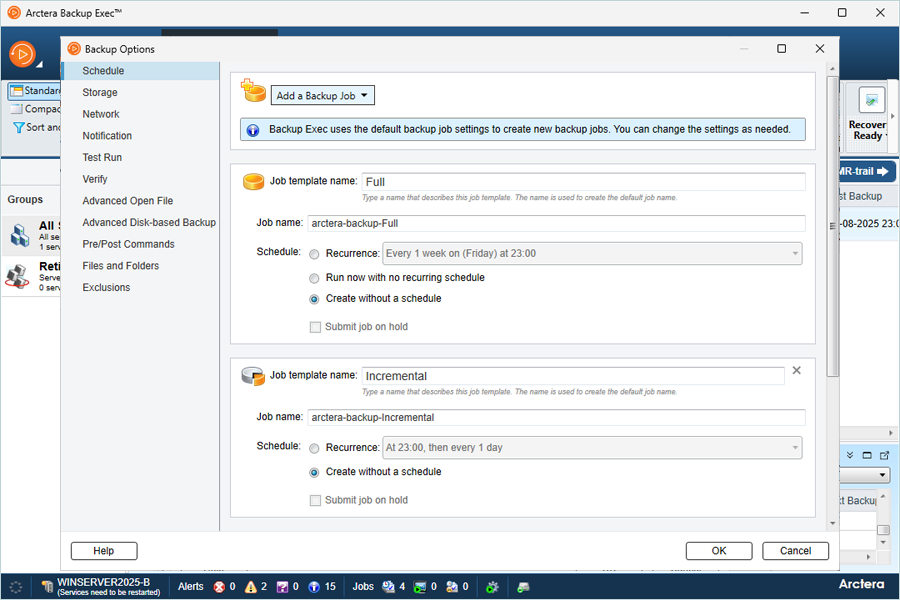Expand the Recover Ready dropdown arrow
This screenshot has height=600, width=900.
click(887, 136)
